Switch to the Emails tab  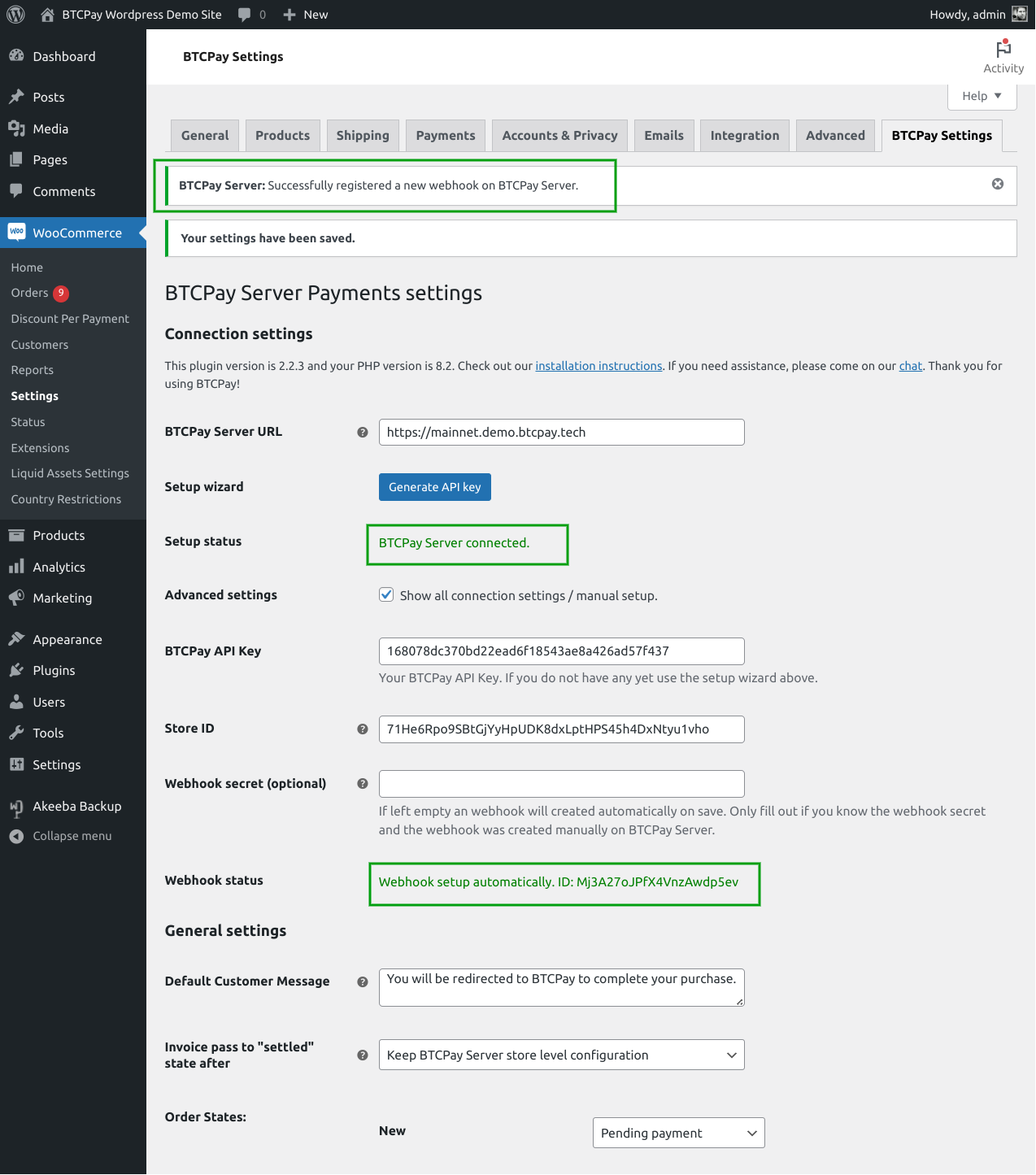[664, 135]
